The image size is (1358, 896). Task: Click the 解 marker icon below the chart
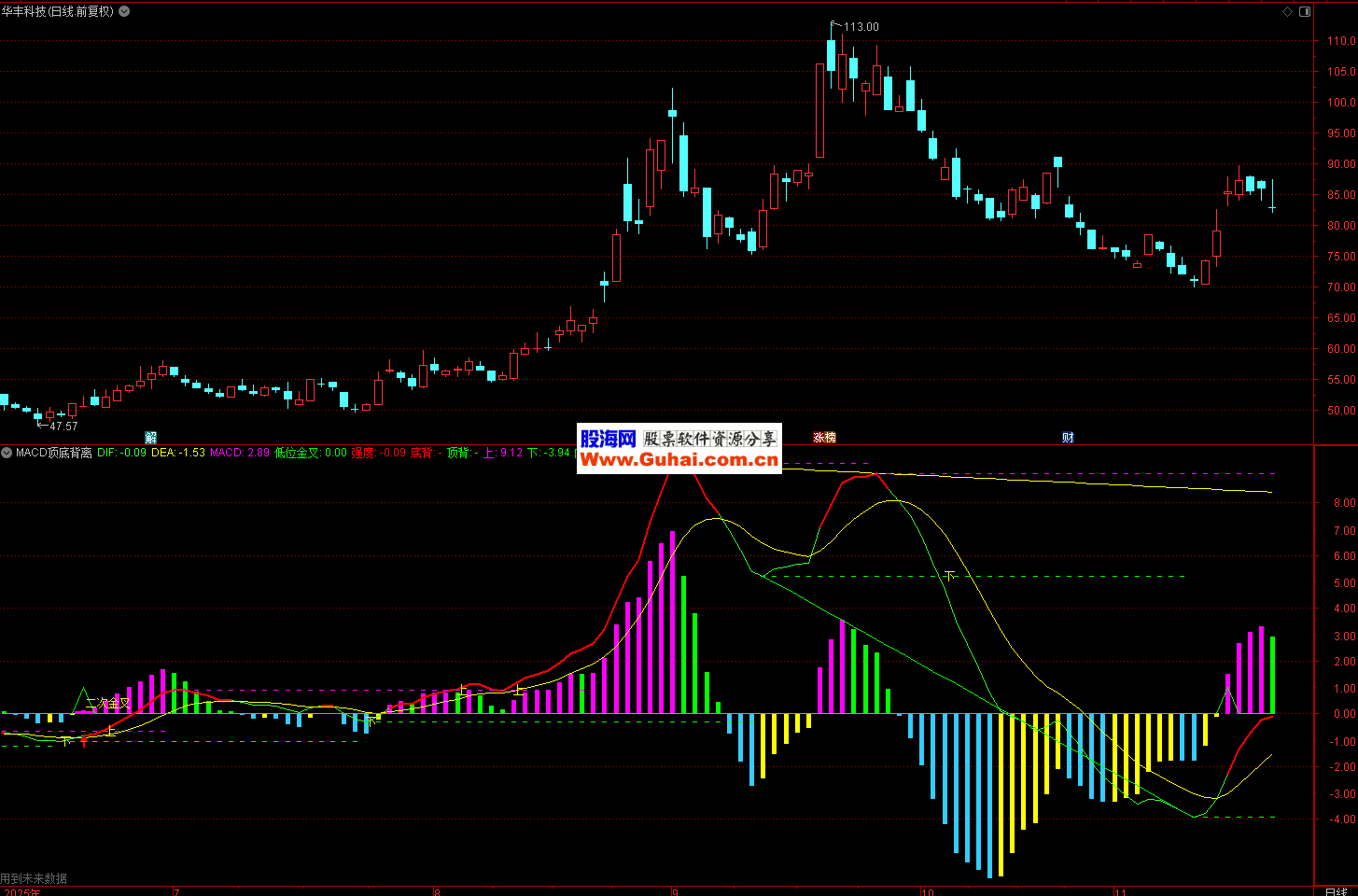151,438
